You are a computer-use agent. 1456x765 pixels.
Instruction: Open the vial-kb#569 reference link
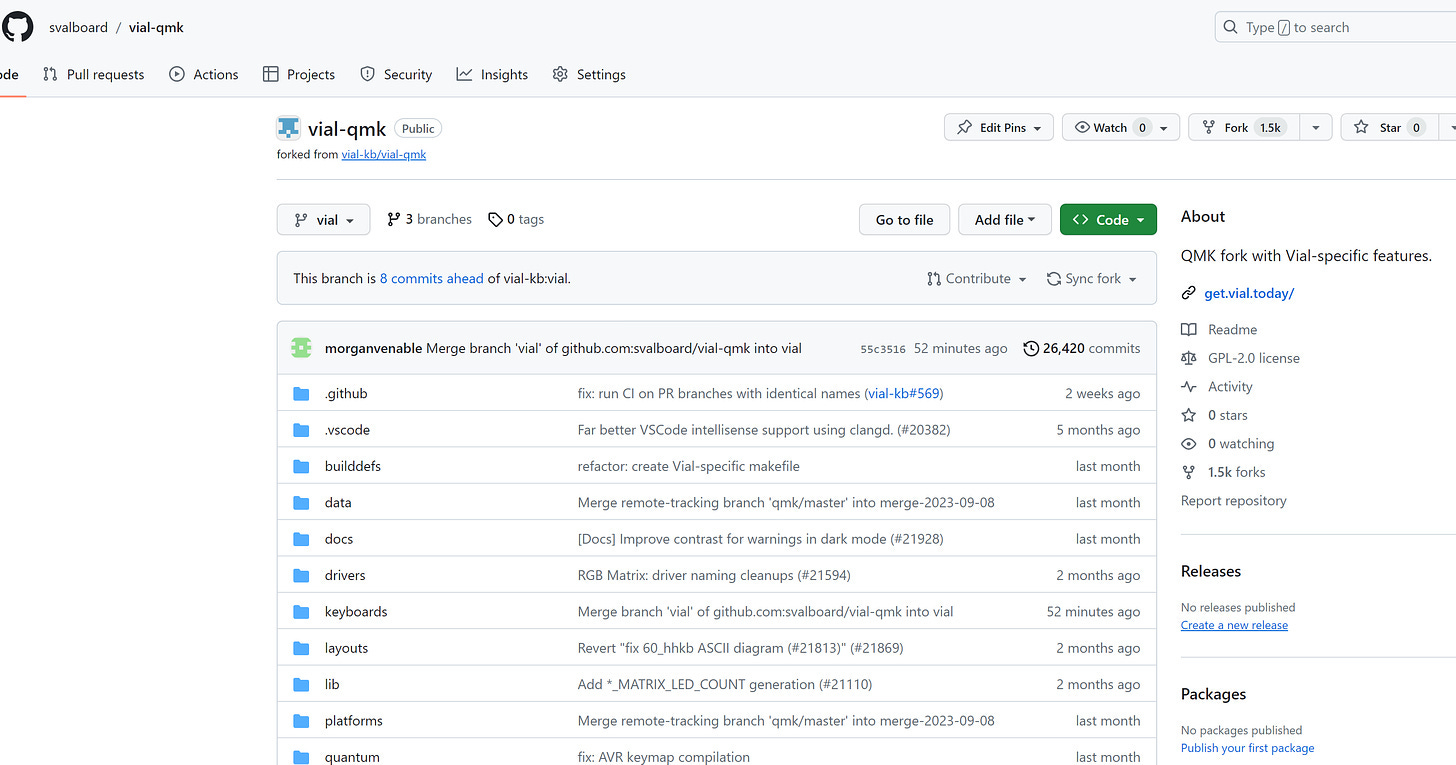point(903,394)
